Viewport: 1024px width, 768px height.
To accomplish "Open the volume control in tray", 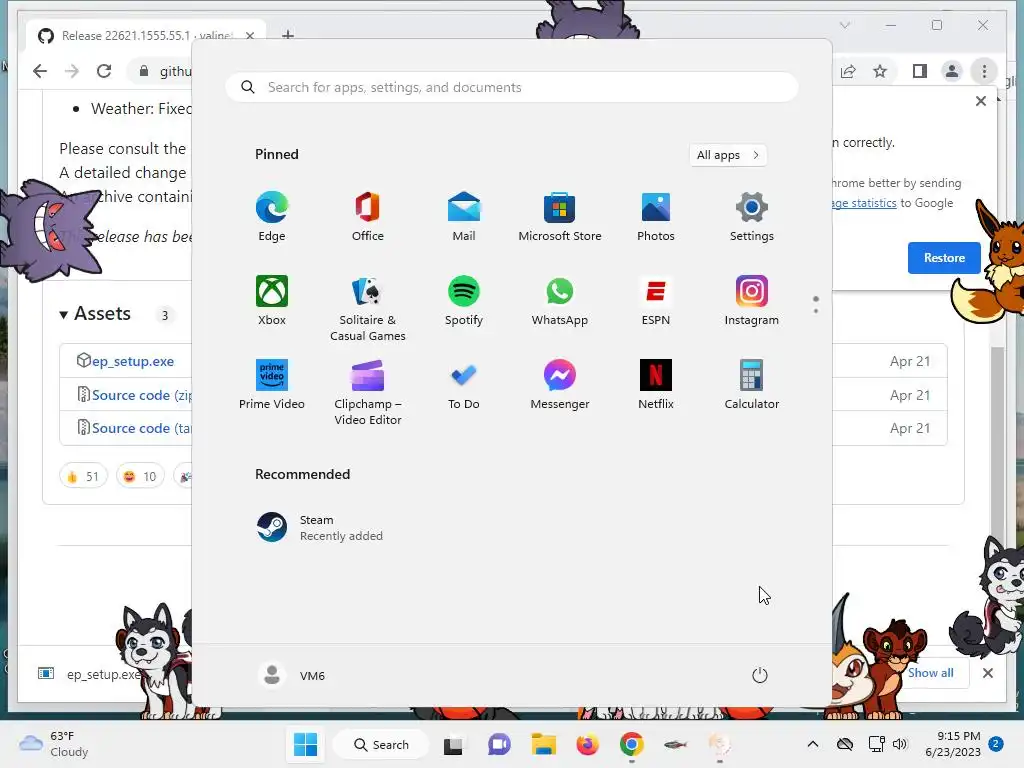I will [900, 744].
